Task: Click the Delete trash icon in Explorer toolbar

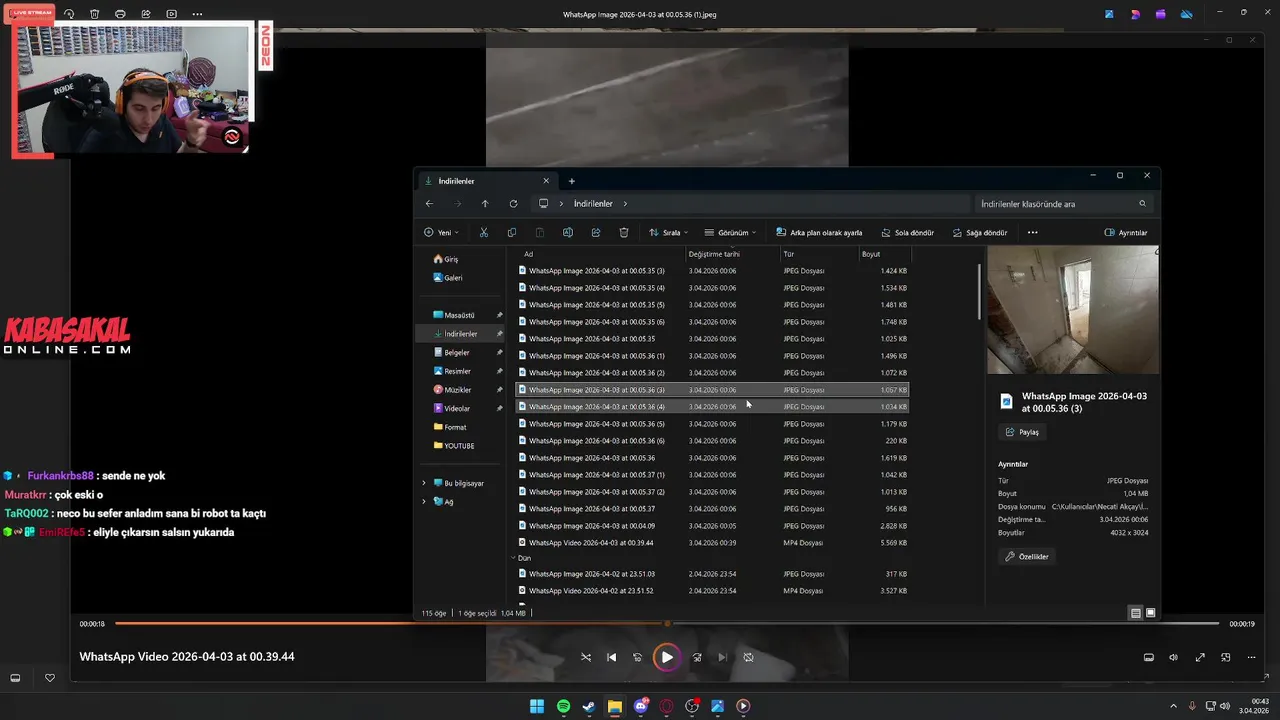Action: [624, 232]
